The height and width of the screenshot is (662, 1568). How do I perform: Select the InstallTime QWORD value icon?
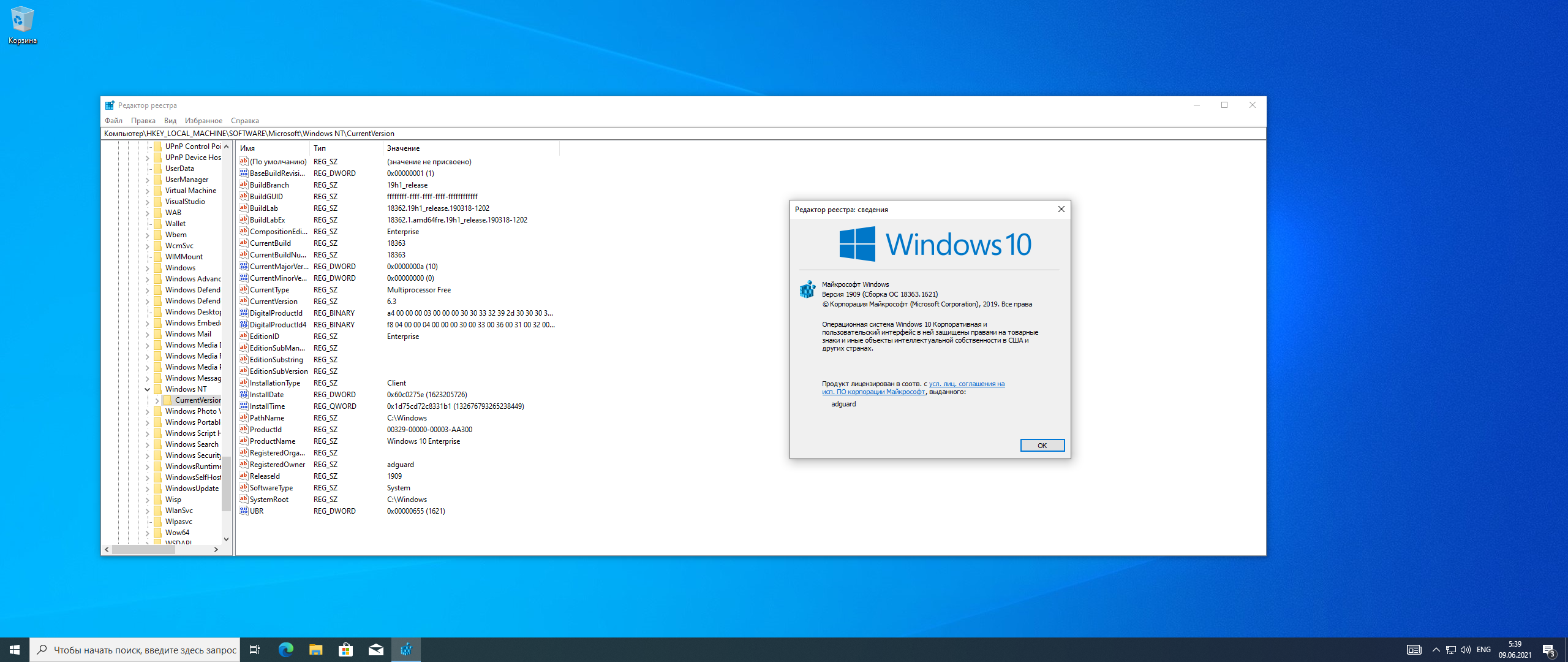click(x=244, y=406)
